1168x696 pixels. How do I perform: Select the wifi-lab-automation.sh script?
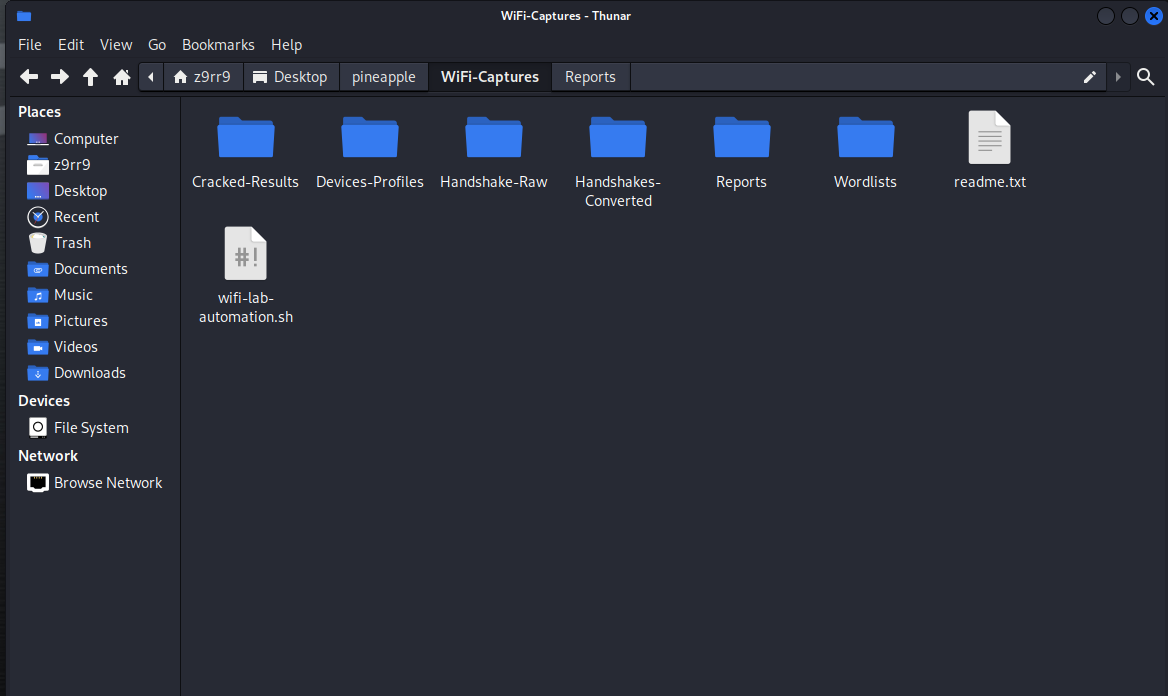pyautogui.click(x=245, y=253)
